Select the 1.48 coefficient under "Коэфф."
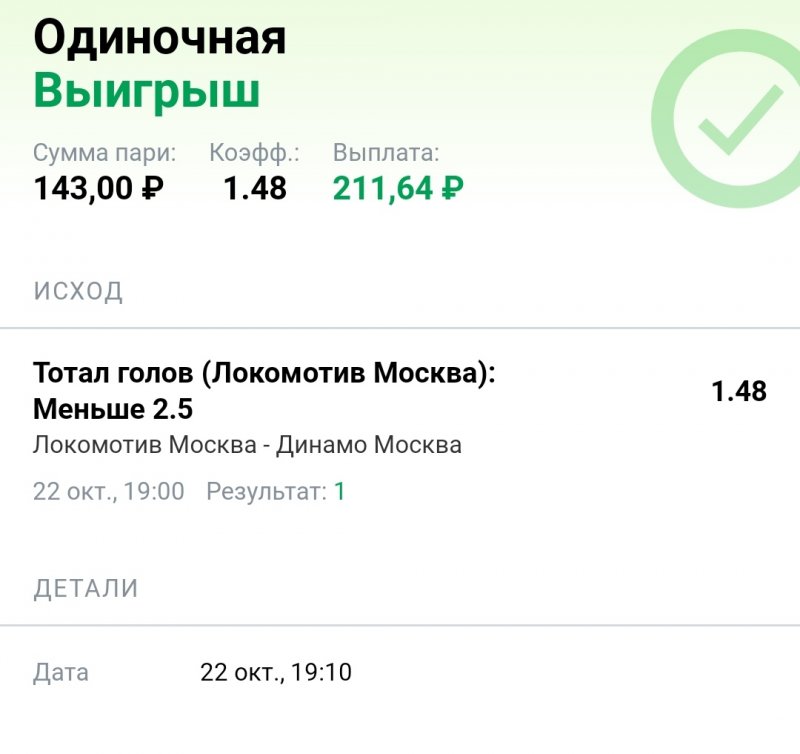Viewport: 800px width, 754px height. tap(254, 187)
